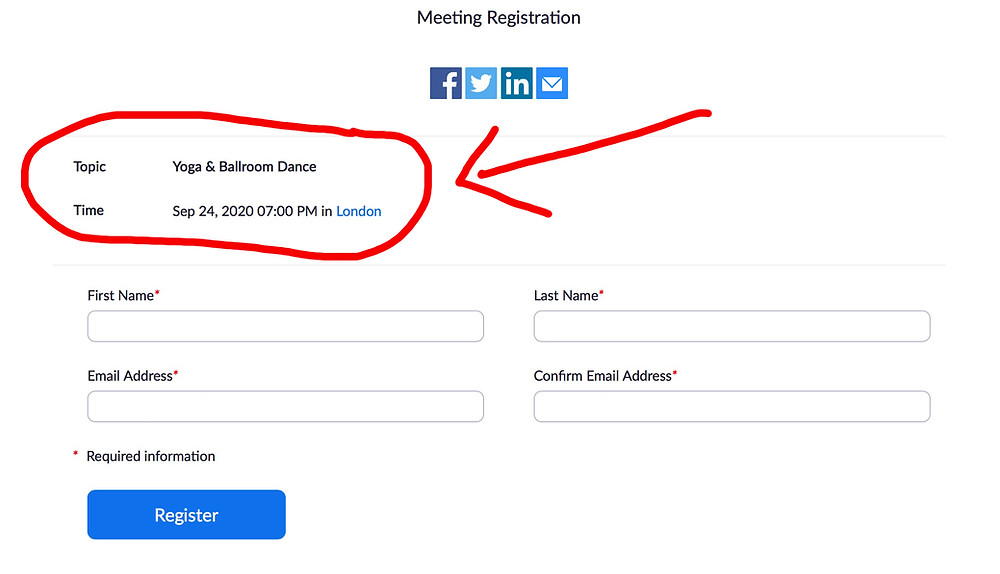
Task: Share the meeting on Facebook
Action: (446, 83)
